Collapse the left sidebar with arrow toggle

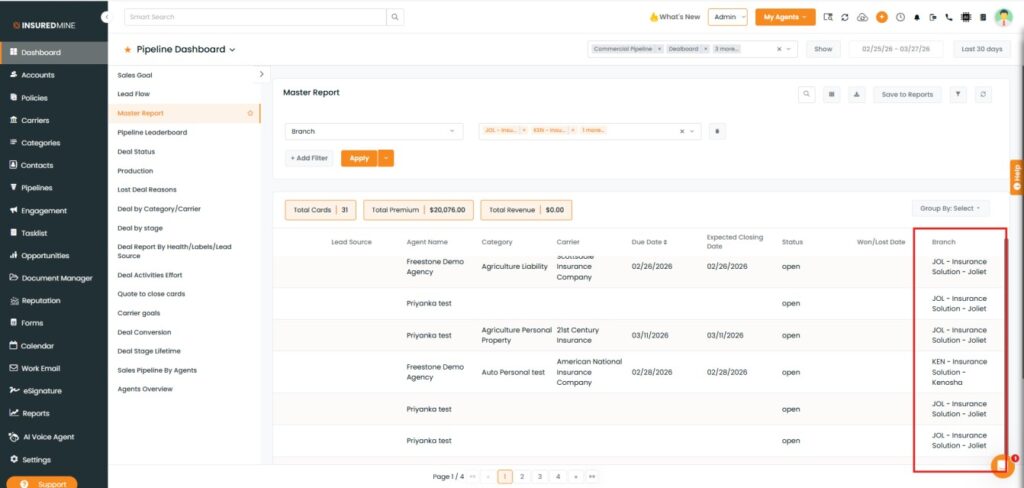106,18
